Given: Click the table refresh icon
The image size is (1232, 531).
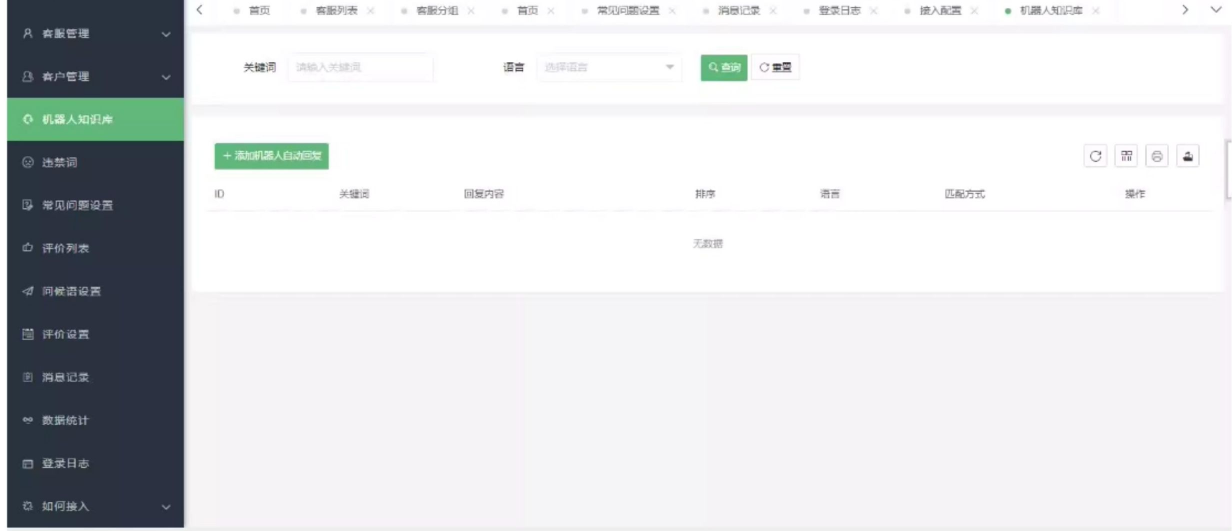Looking at the screenshot, I should [1096, 156].
